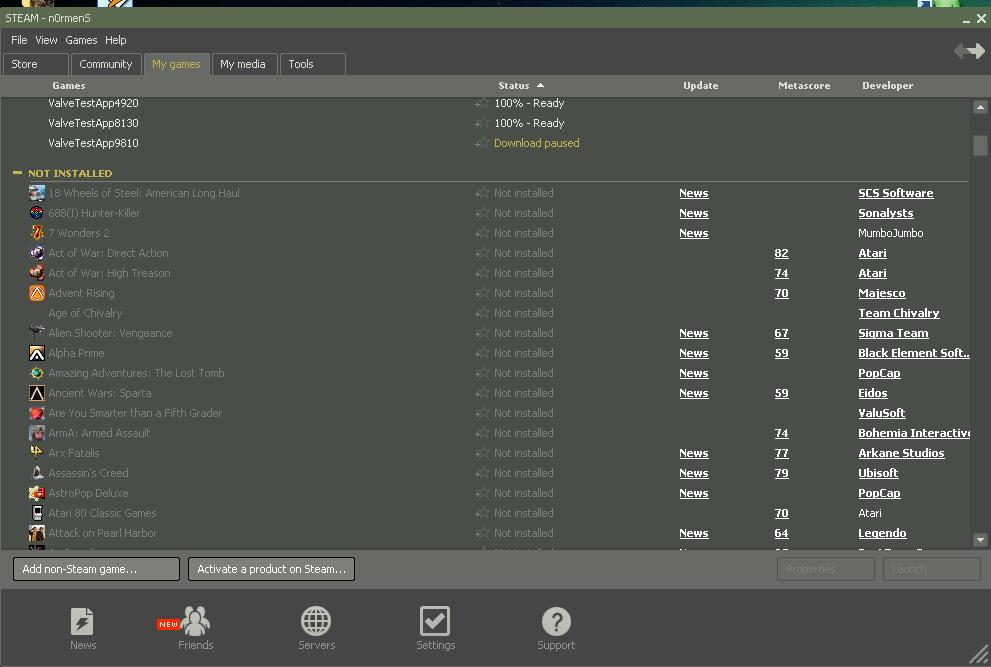This screenshot has width=991, height=667.
Task: Click the Act of War: High Treason icon
Action: 37,273
